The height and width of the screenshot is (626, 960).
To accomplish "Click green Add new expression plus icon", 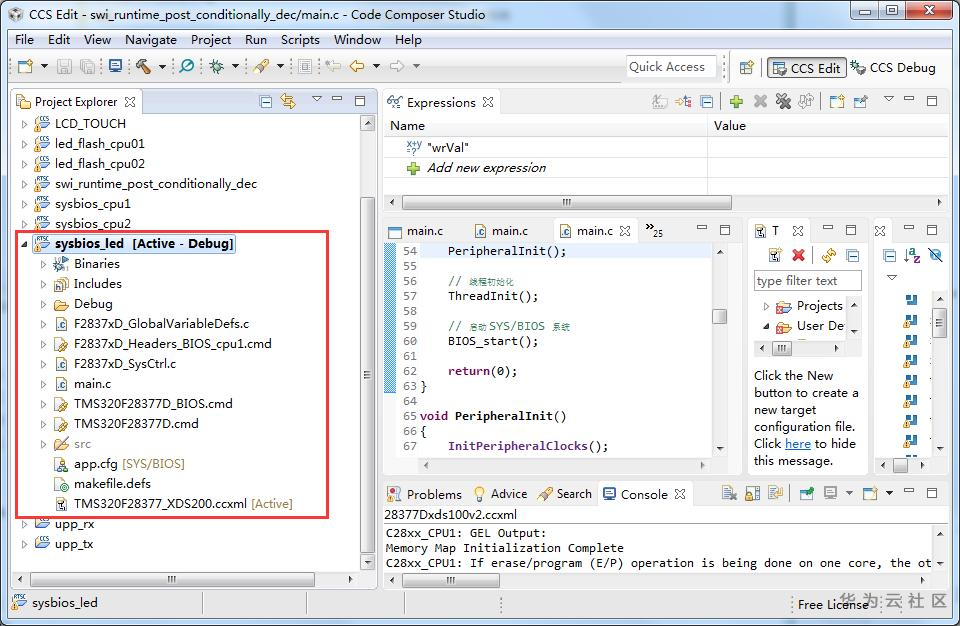I will click(737, 102).
